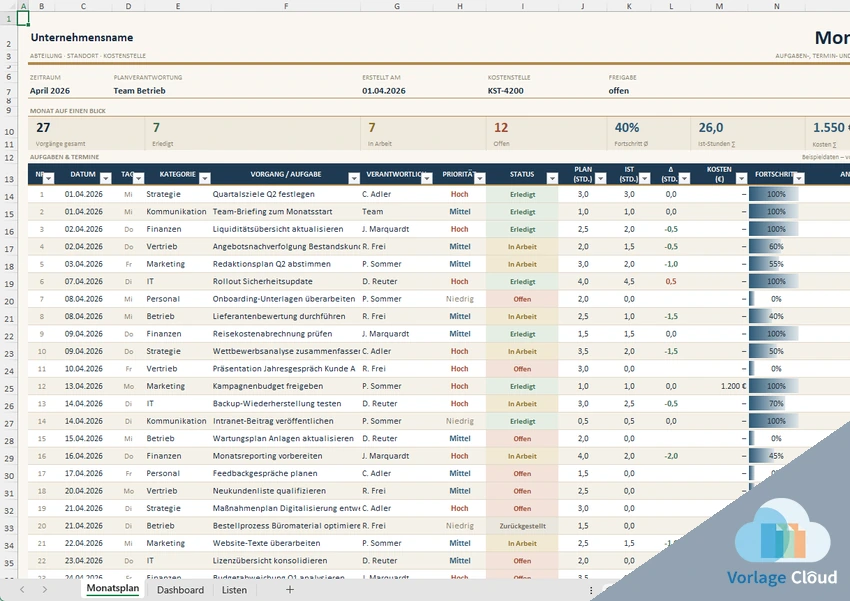Click the 'Unternehmensname' title cell

point(82,37)
